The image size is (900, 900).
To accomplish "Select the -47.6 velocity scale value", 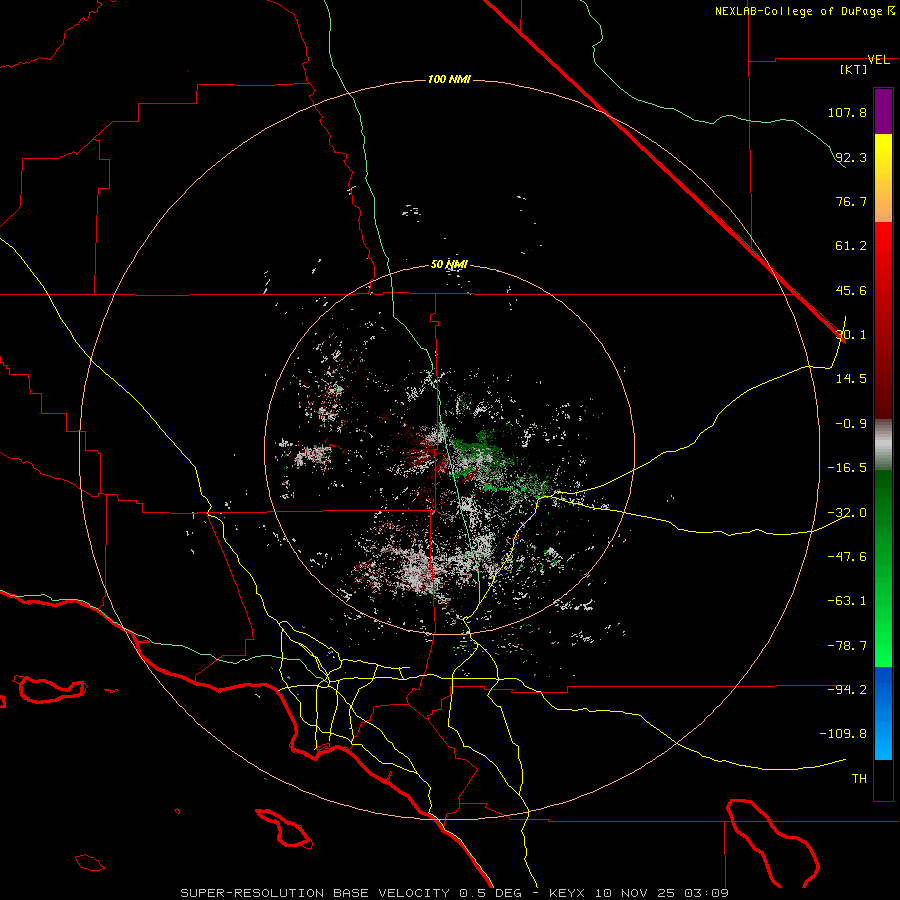I will [x=847, y=557].
